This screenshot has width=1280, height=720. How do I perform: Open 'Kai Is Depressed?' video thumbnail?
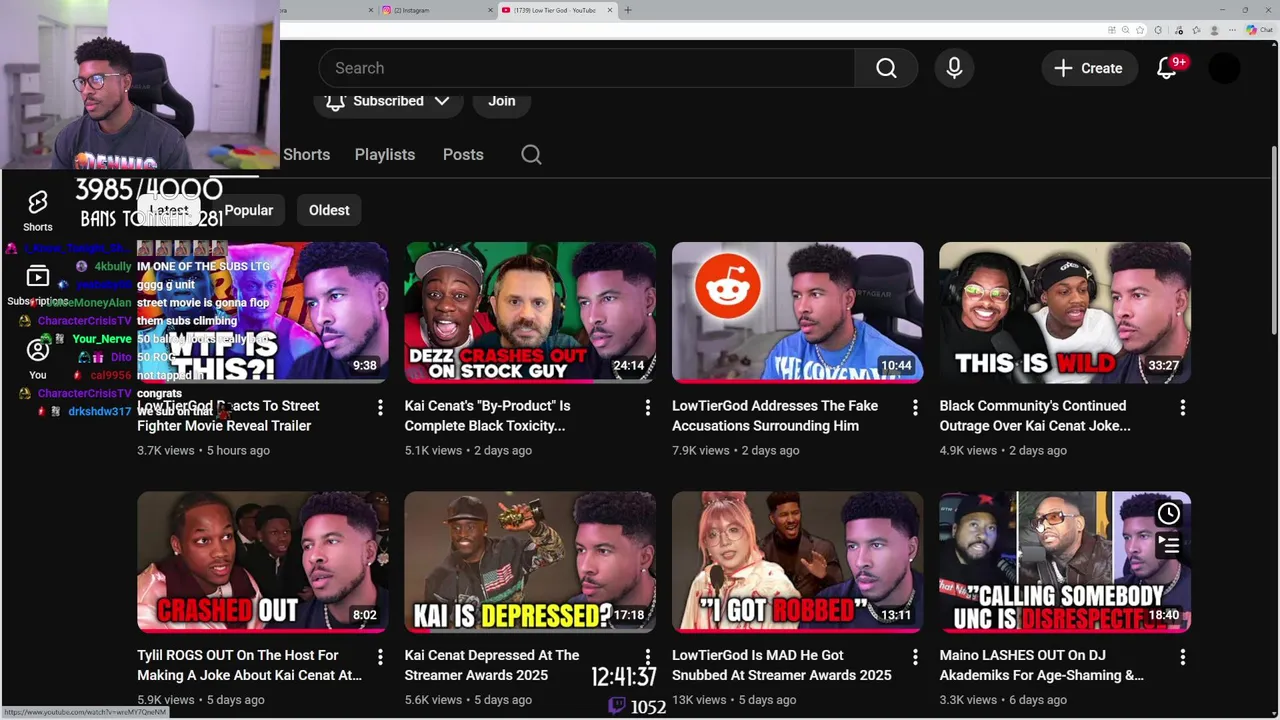[530, 562]
